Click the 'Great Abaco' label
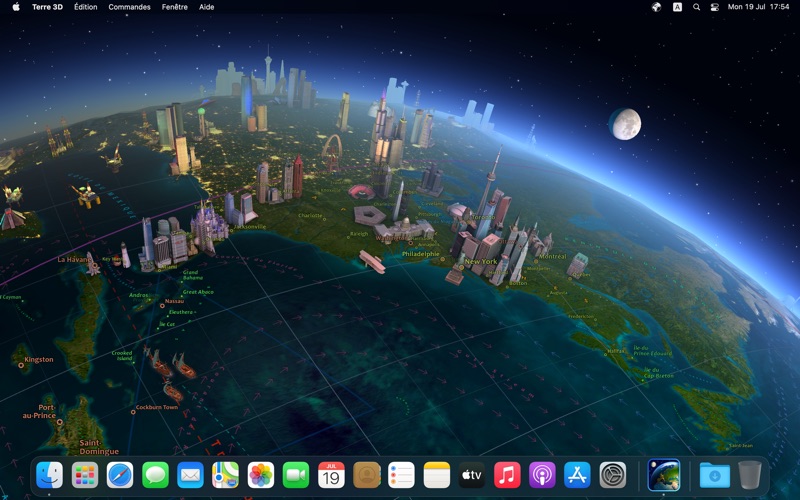Image resolution: width=800 pixels, height=500 pixels. (198, 292)
